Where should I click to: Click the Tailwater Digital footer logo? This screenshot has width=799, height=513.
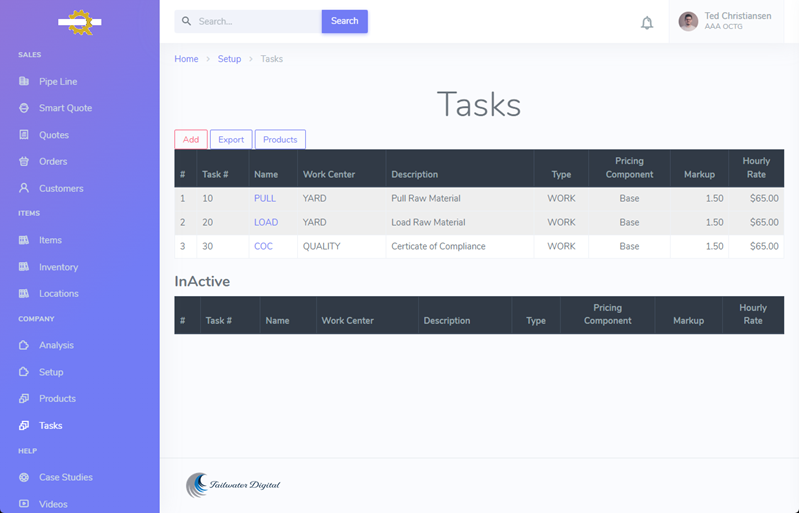tap(233, 485)
